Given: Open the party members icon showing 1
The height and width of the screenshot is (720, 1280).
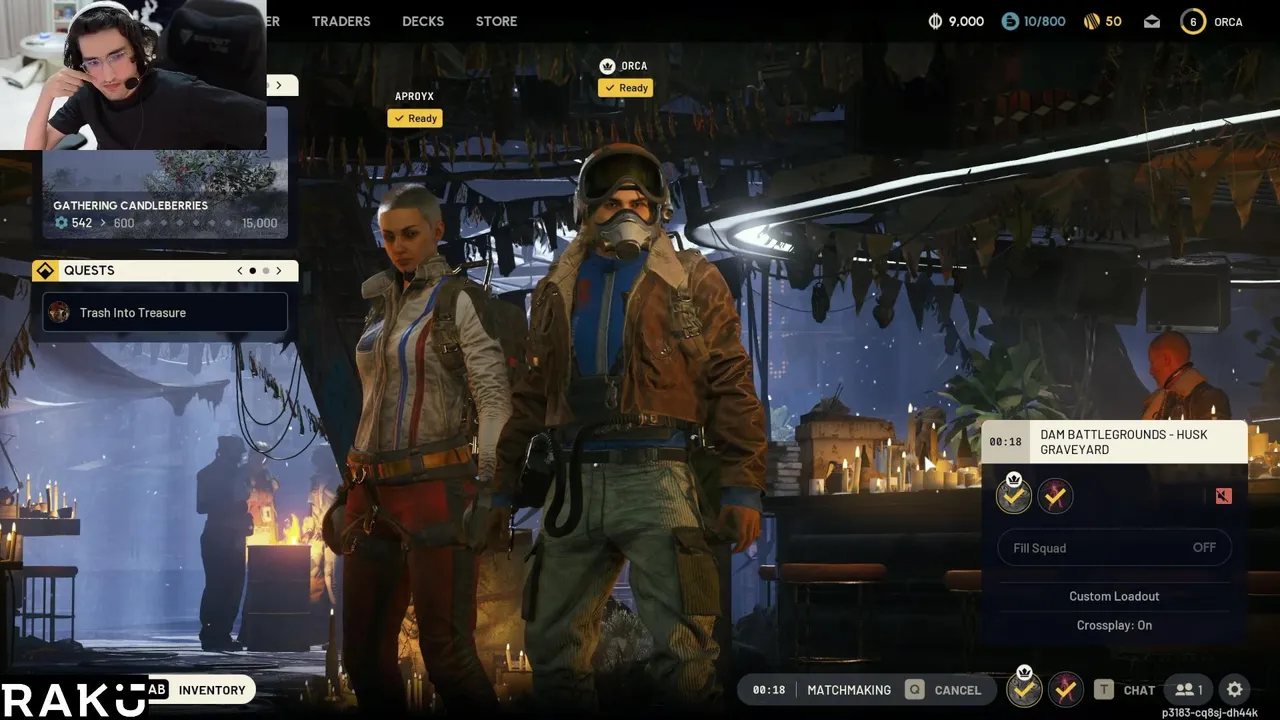Looking at the screenshot, I should (x=1189, y=690).
